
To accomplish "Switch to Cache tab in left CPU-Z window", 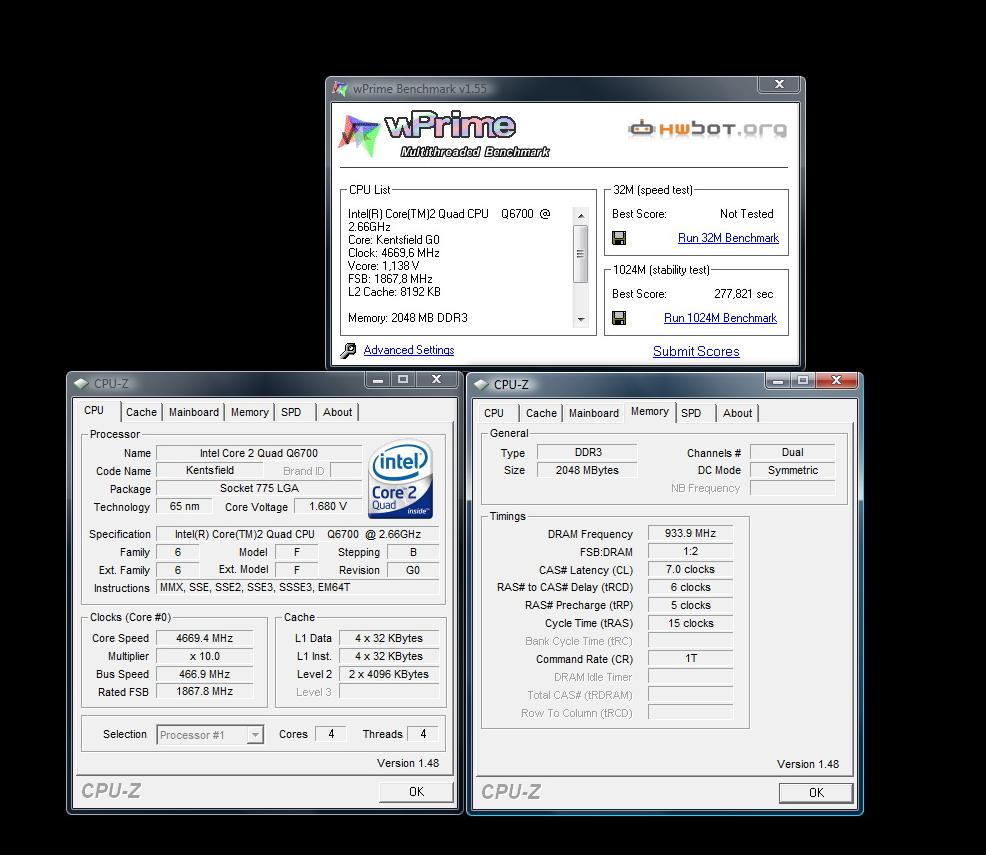I will click(141, 412).
